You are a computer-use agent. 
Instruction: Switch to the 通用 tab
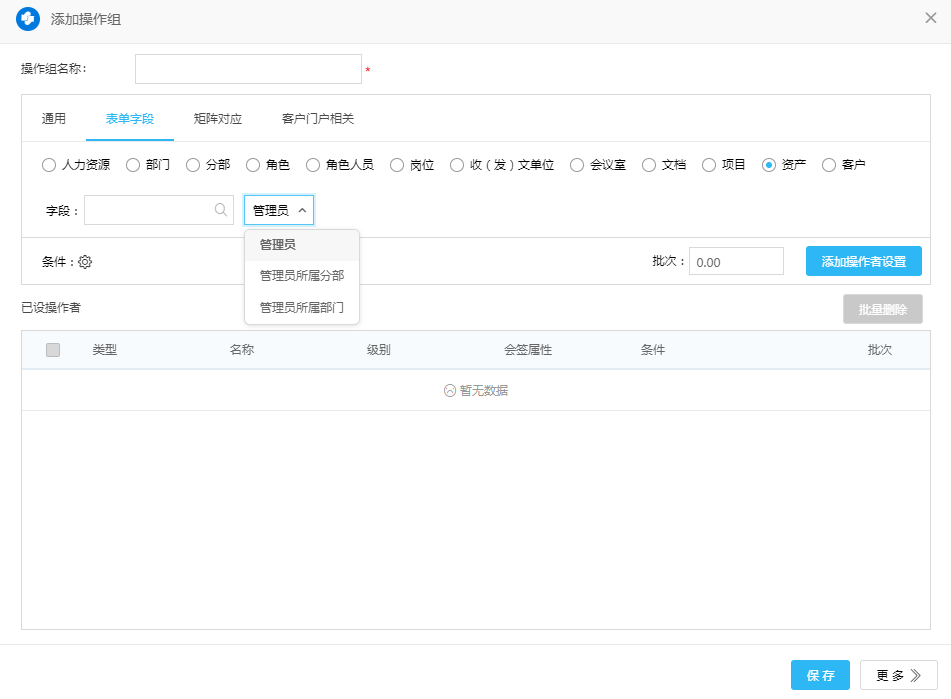(54, 119)
